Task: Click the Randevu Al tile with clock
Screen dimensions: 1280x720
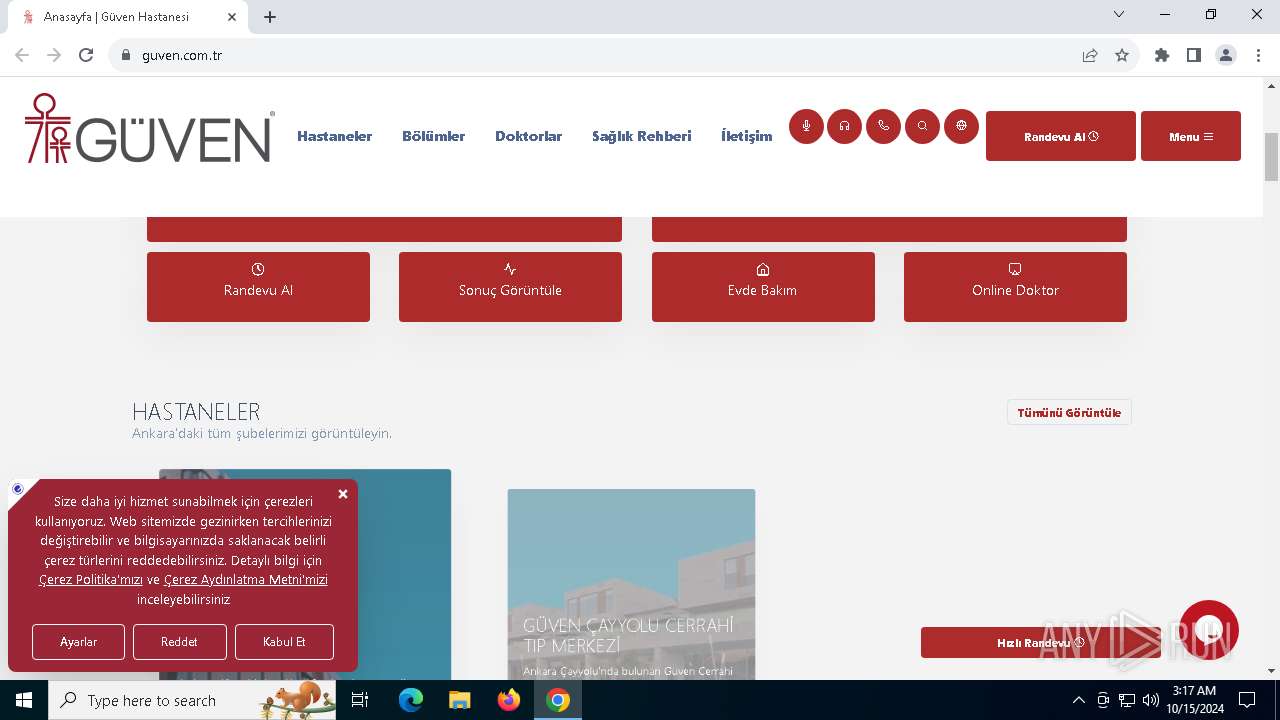Action: [258, 287]
